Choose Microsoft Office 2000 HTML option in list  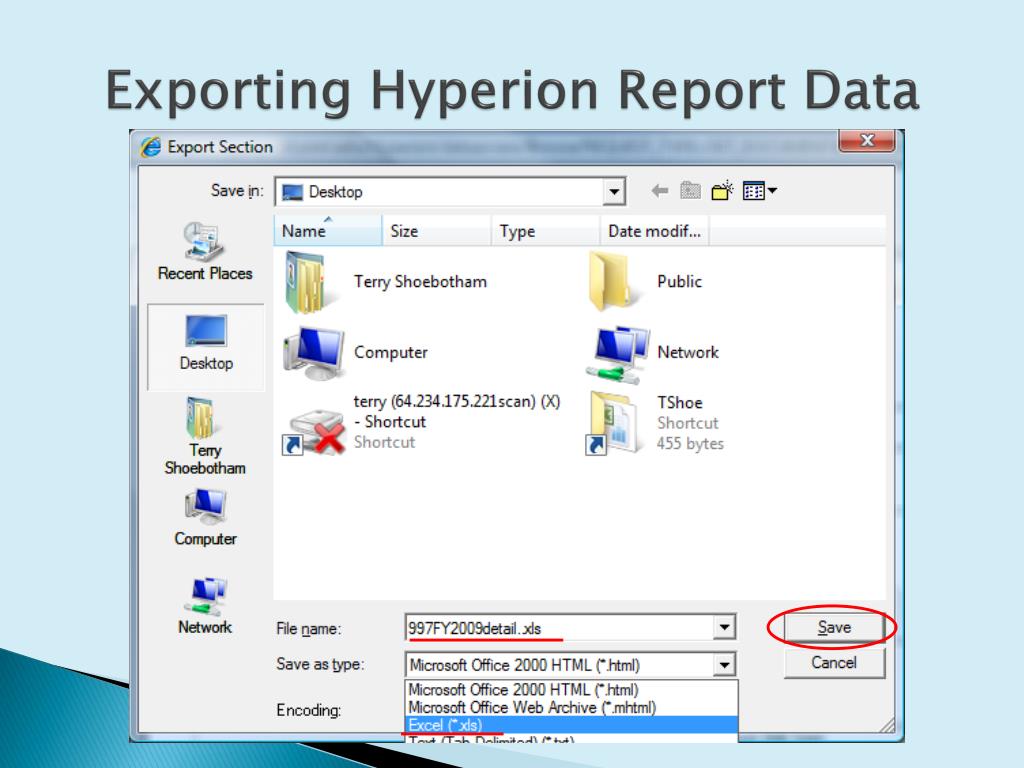click(x=571, y=690)
